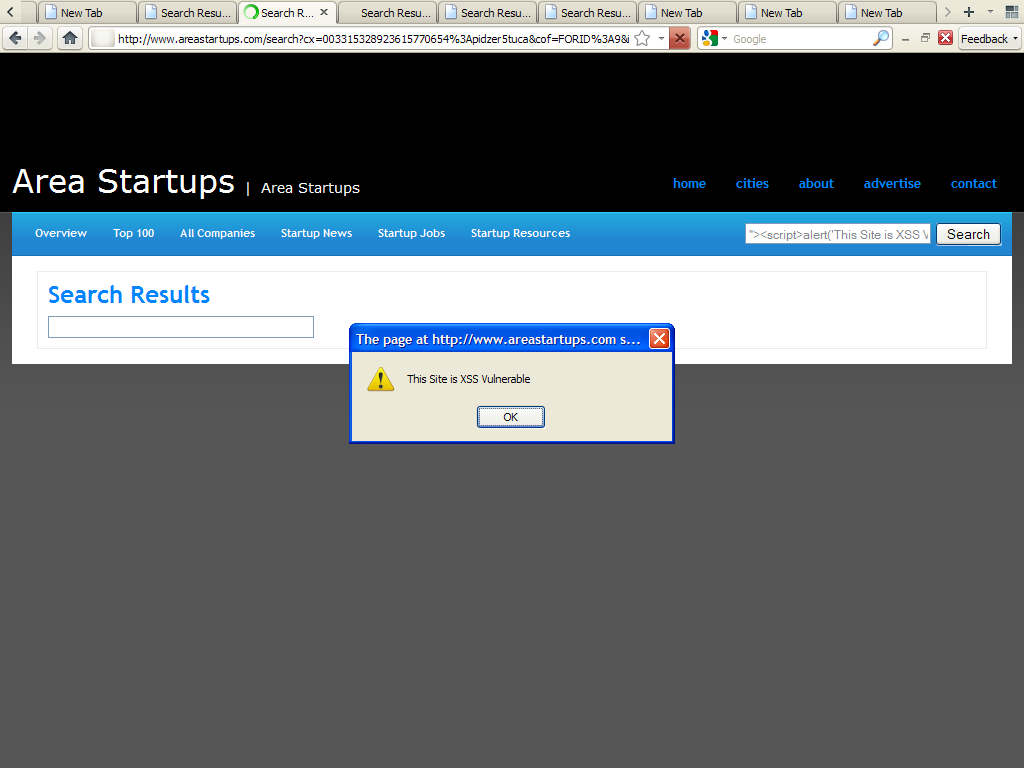The width and height of the screenshot is (1024, 768).
Task: Click the Area Startups logo title
Action: tap(123, 182)
